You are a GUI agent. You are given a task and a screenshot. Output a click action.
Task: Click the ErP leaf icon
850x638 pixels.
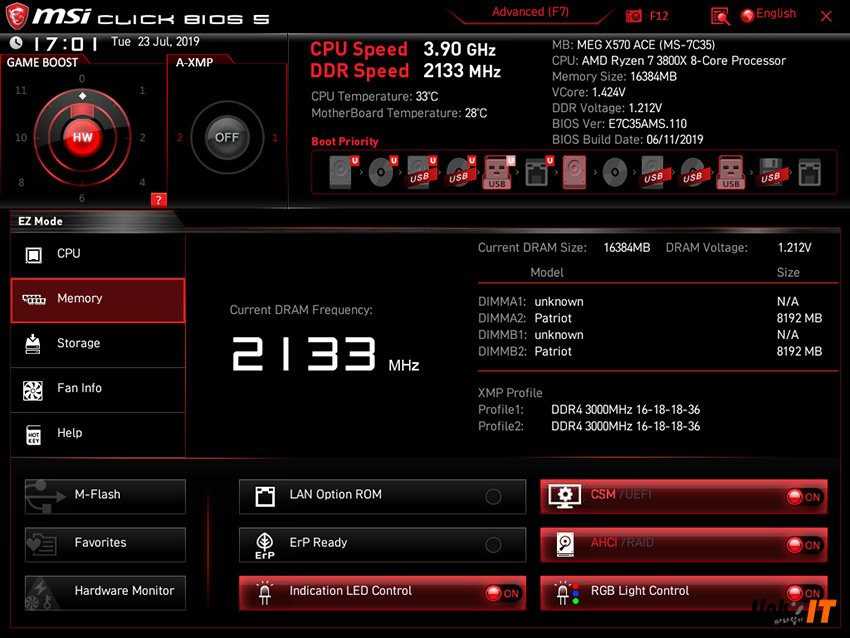(265, 545)
